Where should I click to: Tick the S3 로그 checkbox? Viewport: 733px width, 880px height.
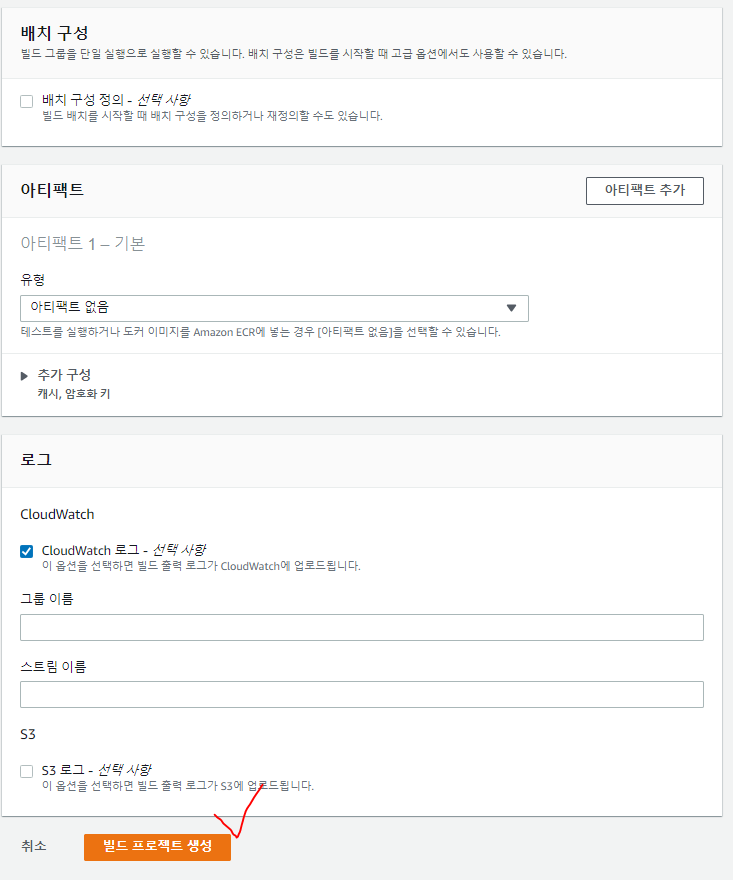(27, 771)
